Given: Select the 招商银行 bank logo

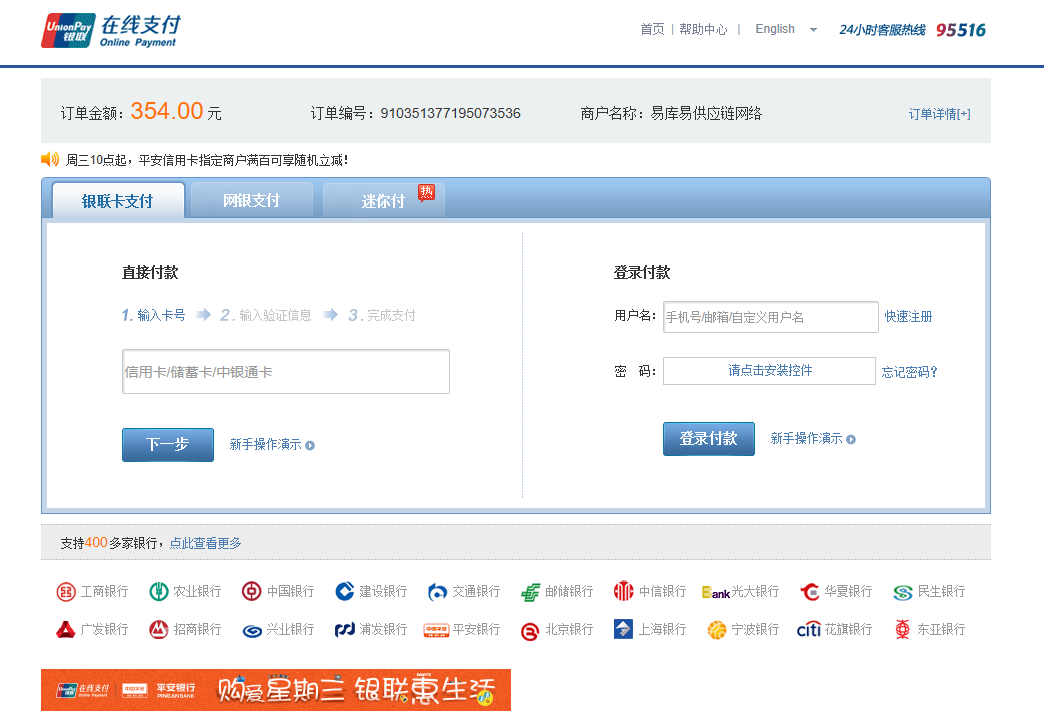Looking at the screenshot, I should (x=158, y=629).
